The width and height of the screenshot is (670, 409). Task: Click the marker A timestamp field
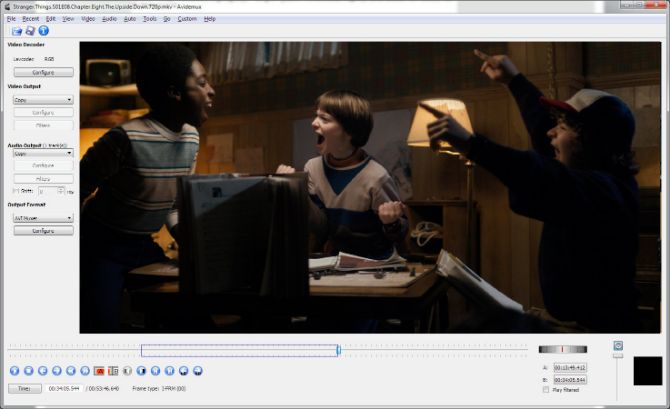pyautogui.click(x=570, y=368)
